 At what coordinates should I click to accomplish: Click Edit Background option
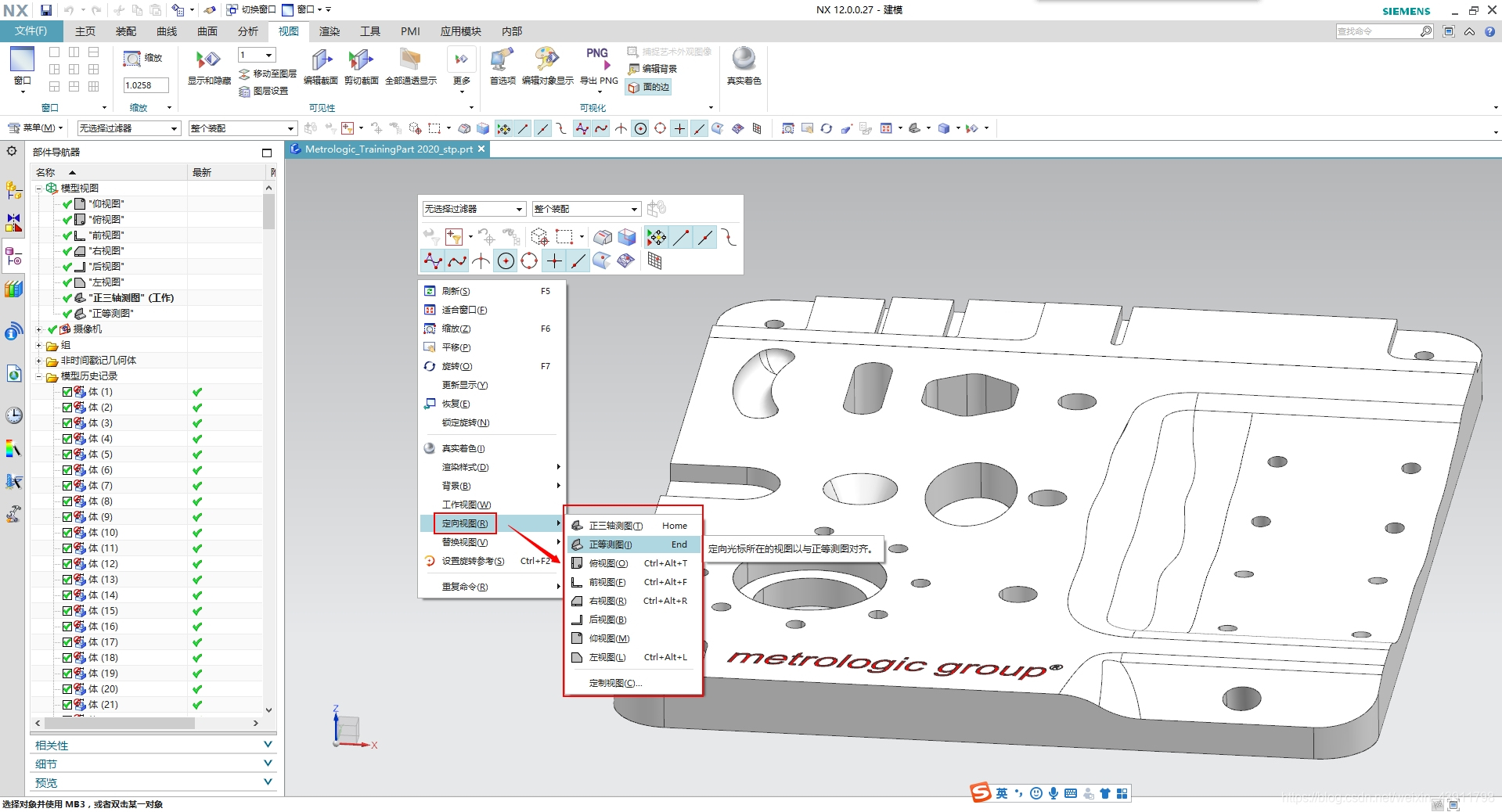coord(652,69)
